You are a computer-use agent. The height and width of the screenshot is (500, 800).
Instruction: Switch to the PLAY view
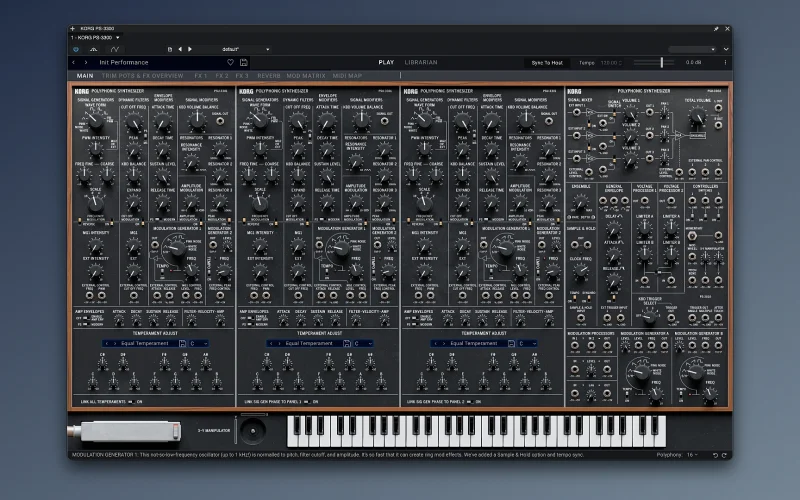point(386,62)
